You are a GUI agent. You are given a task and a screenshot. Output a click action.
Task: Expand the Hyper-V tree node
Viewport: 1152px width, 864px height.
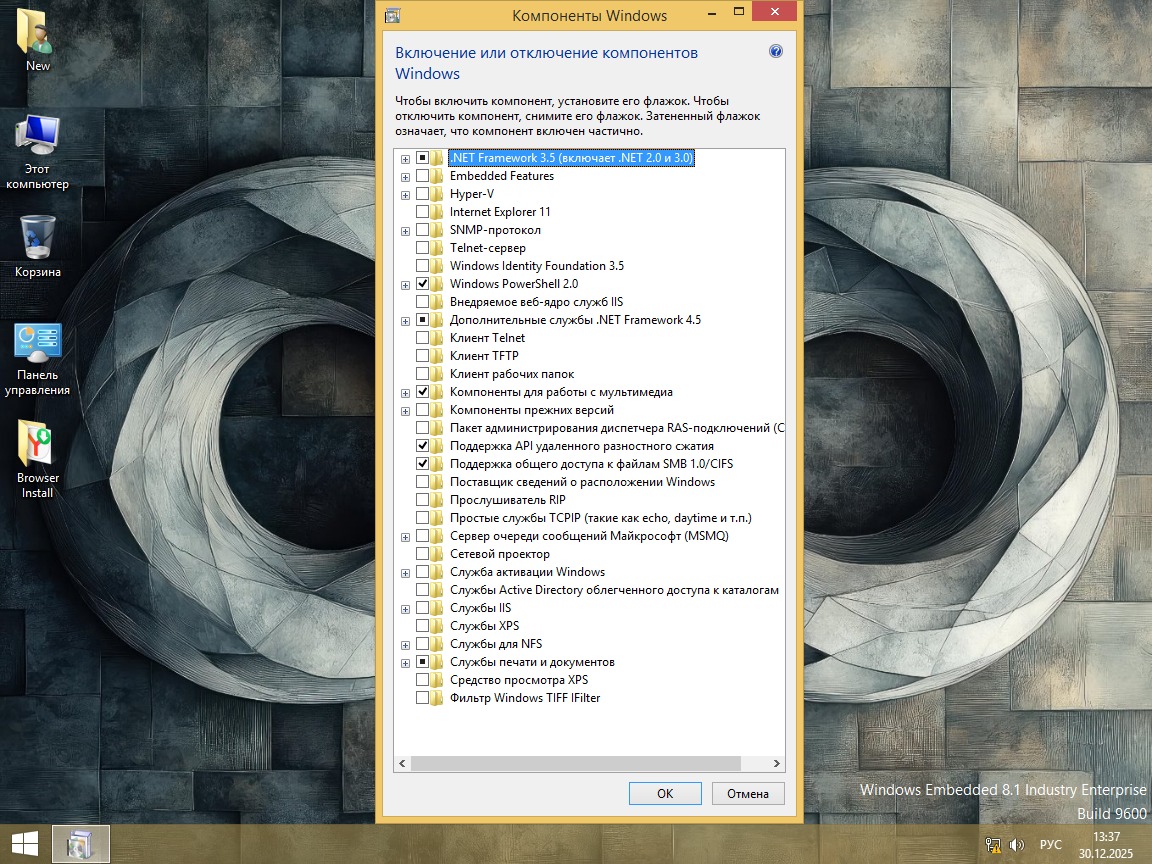pyautogui.click(x=405, y=194)
